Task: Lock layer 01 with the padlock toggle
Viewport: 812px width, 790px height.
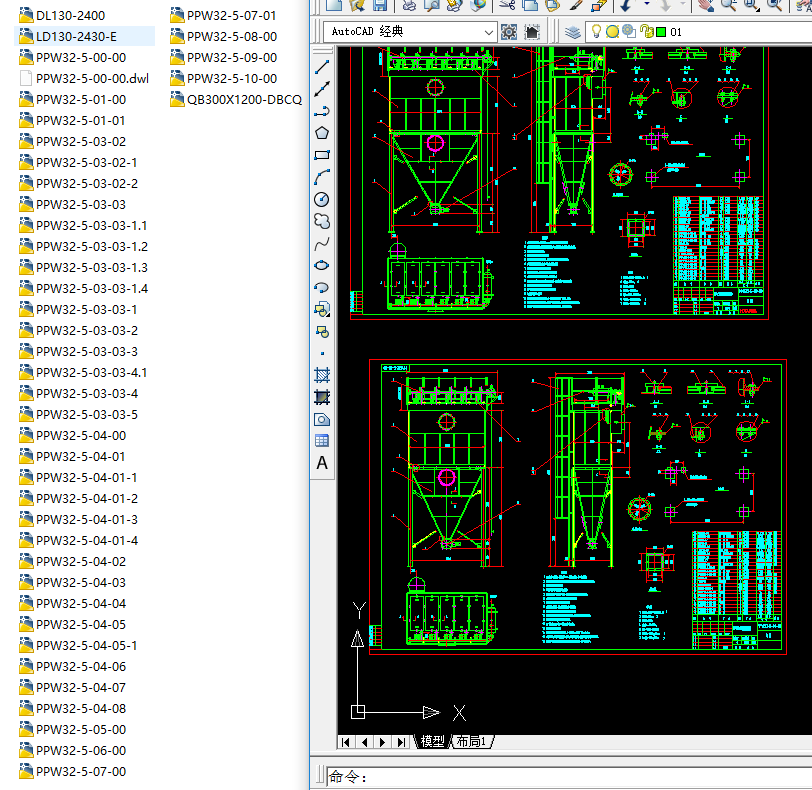Action: click(x=645, y=31)
